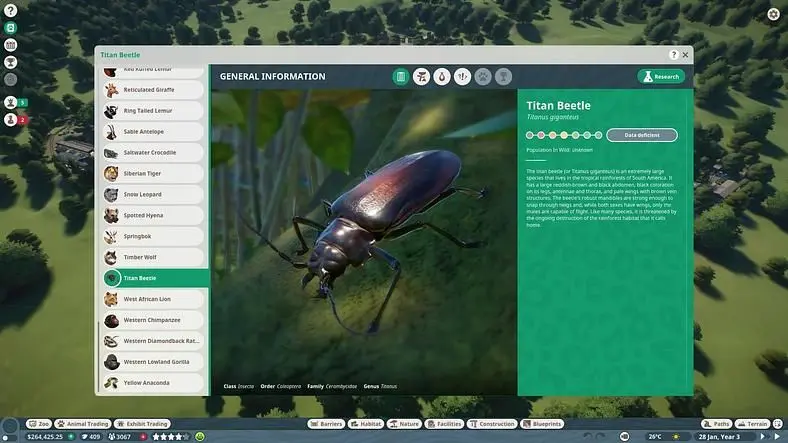Open the Terrain tool
This screenshot has height=443, width=788.
(x=753, y=424)
